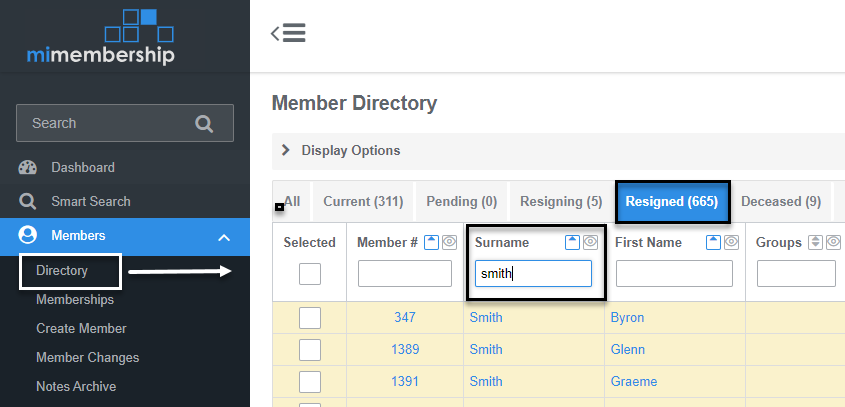Switch to the Resigning (5) tab
The image size is (845, 407).
(561, 202)
